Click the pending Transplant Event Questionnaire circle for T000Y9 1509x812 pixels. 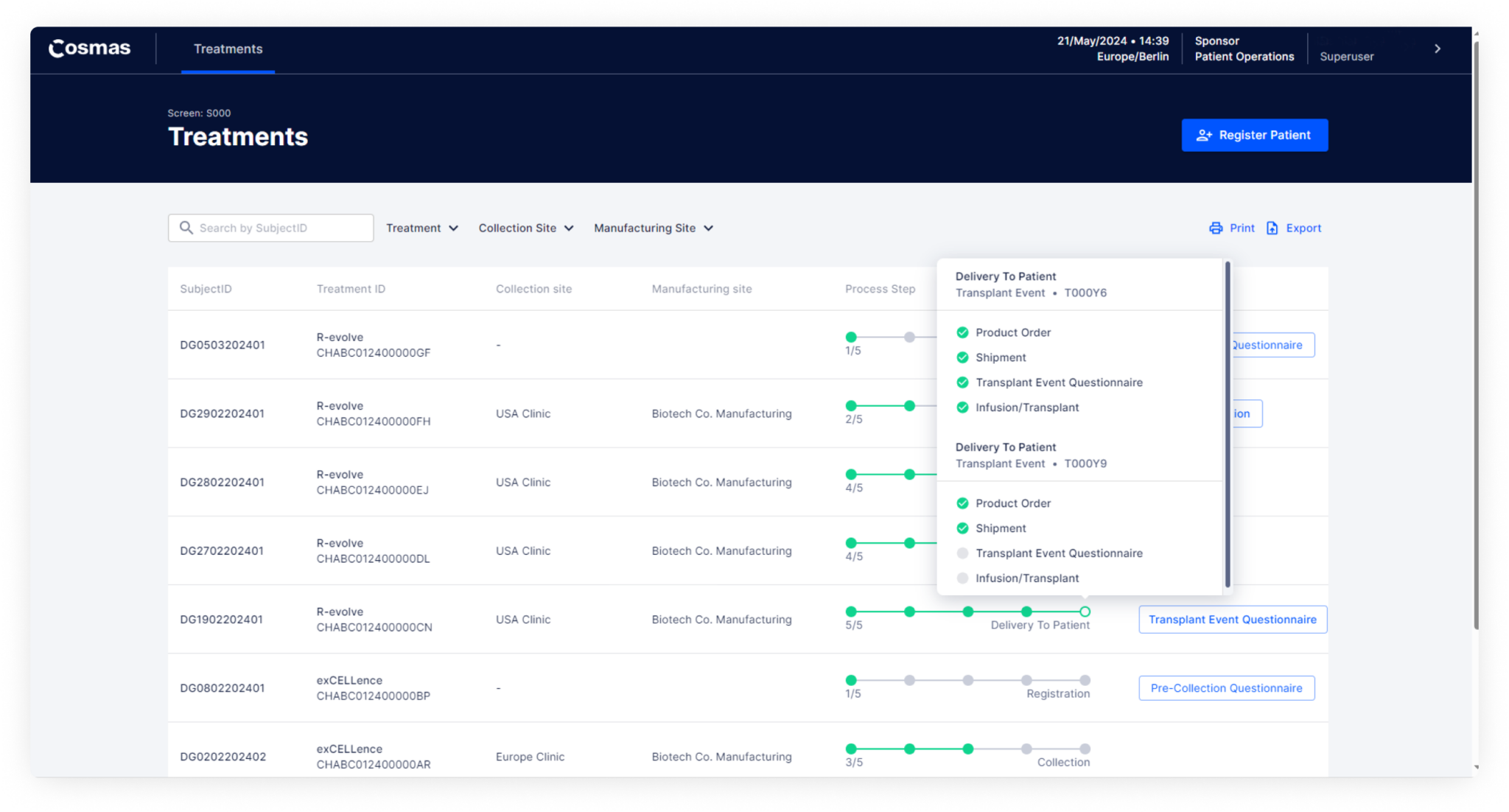click(962, 553)
